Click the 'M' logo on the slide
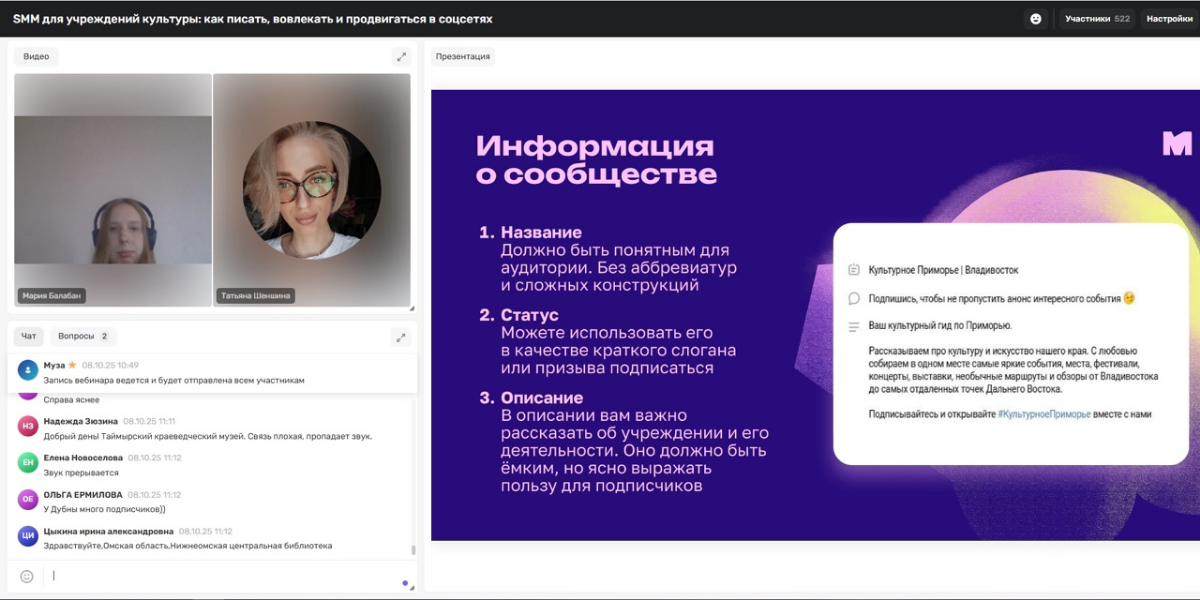This screenshot has height=600, width=1200. pyautogui.click(x=1177, y=145)
